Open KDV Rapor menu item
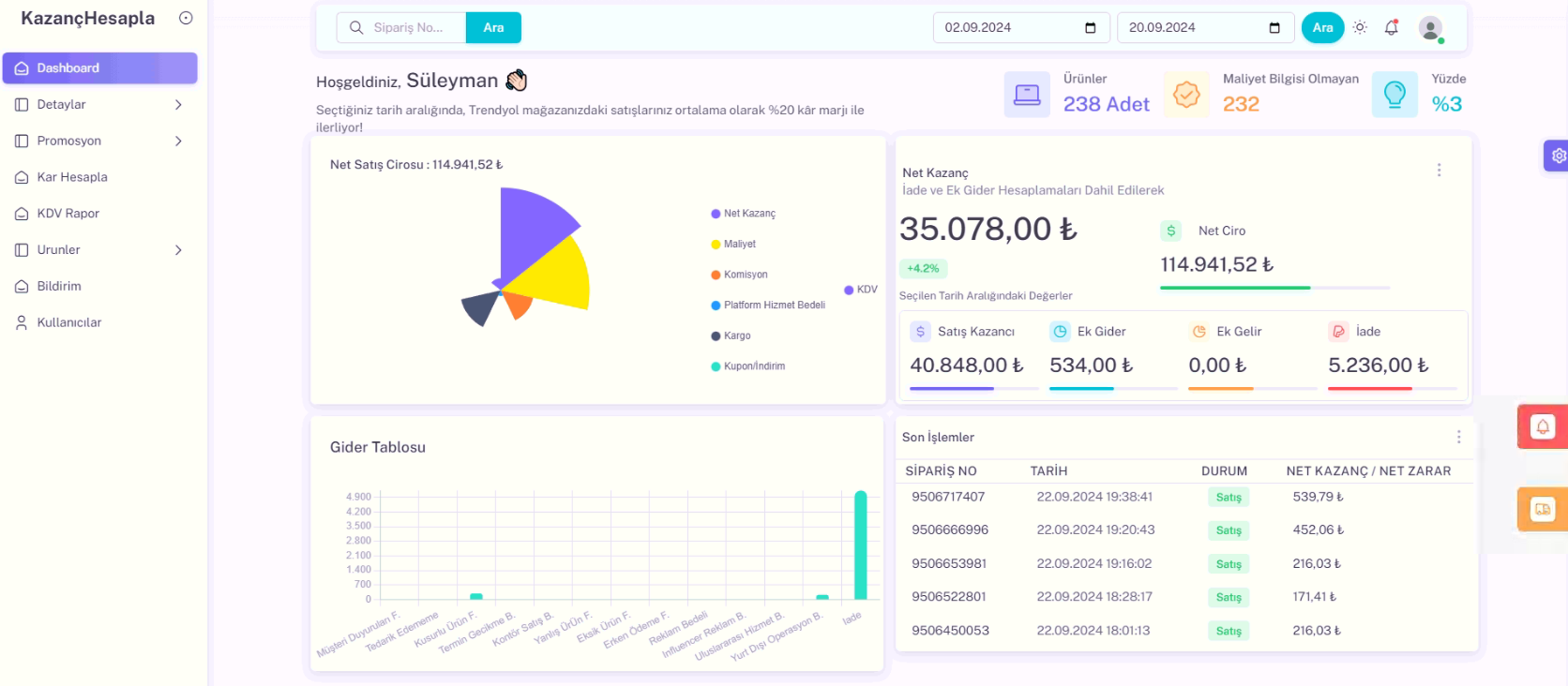The image size is (1568, 686). pyautogui.click(x=99, y=214)
